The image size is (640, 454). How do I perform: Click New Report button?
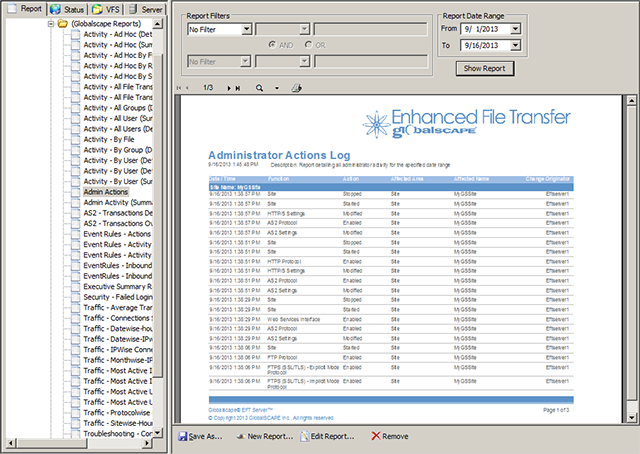pyautogui.click(x=264, y=436)
